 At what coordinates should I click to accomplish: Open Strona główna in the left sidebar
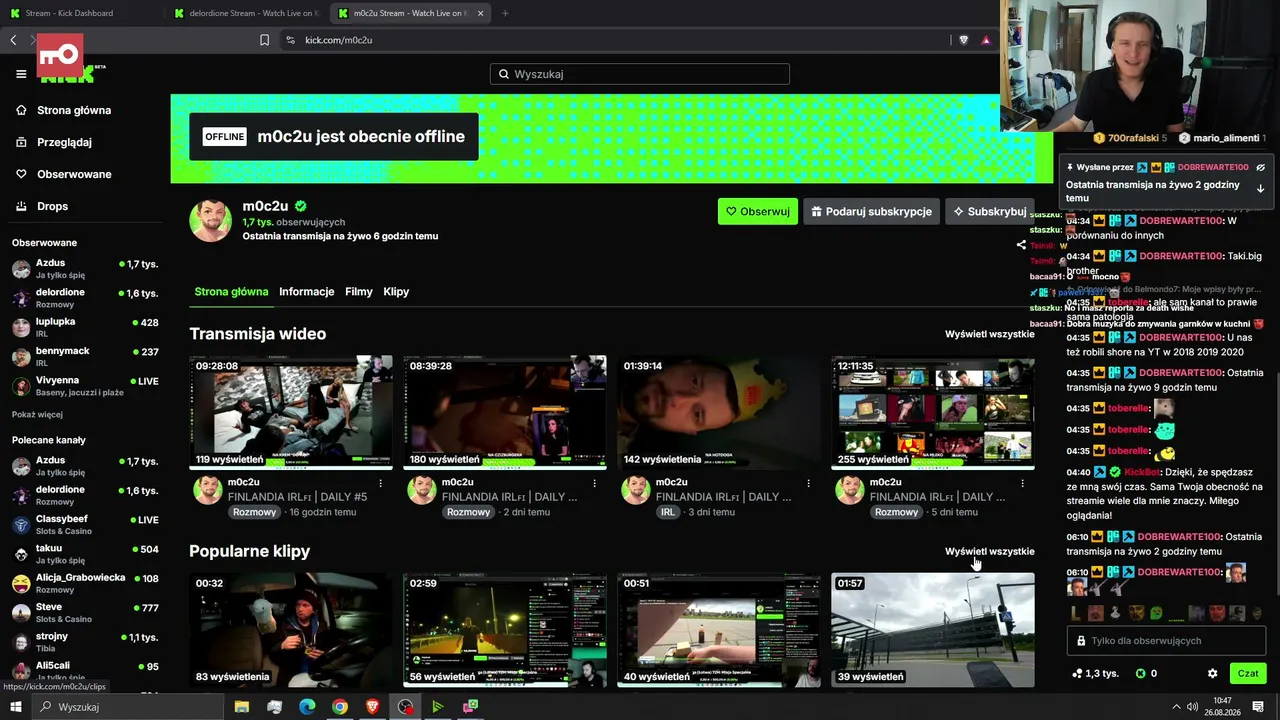pyautogui.click(x=64, y=110)
